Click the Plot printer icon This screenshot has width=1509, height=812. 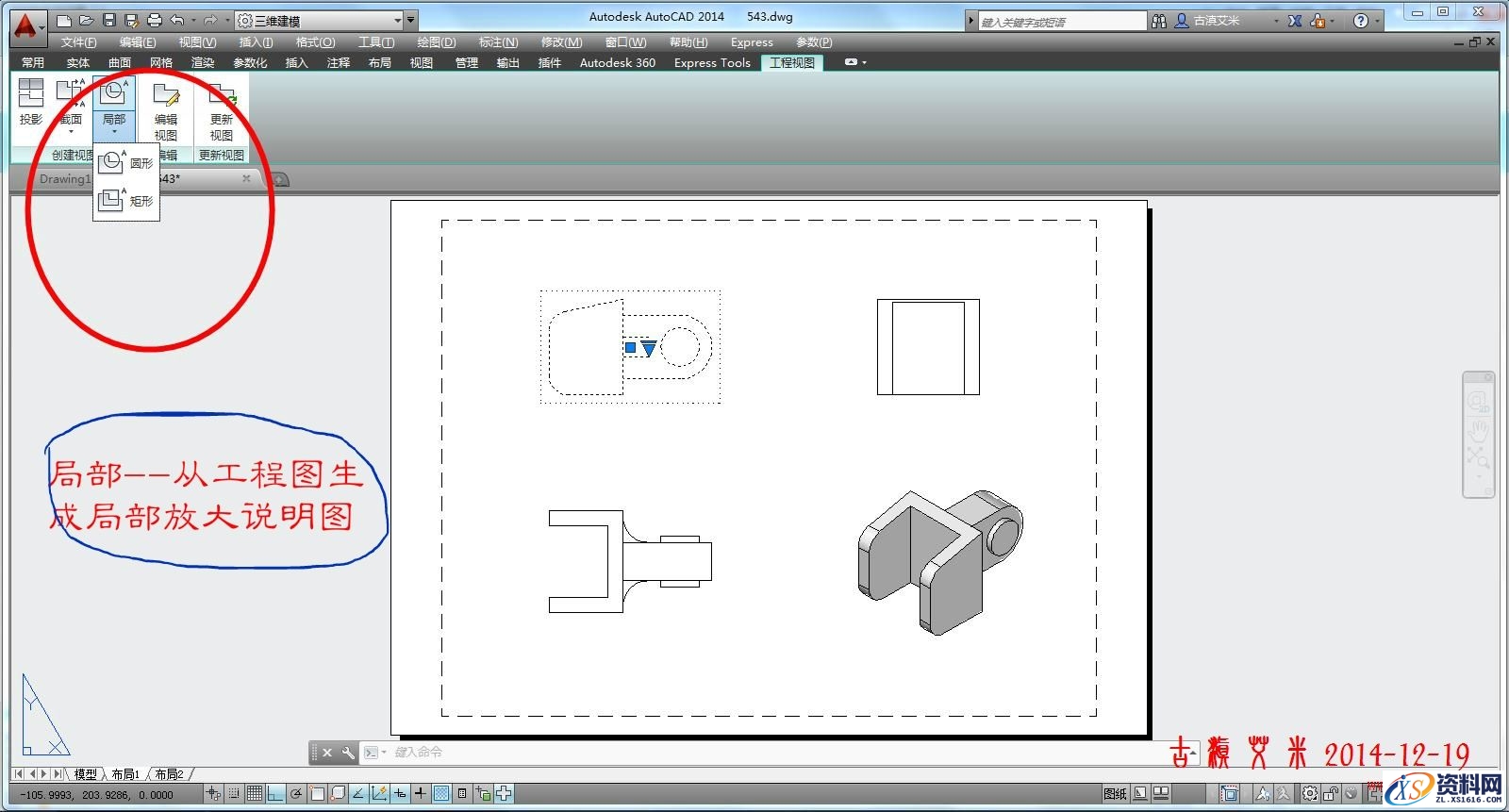point(155,20)
